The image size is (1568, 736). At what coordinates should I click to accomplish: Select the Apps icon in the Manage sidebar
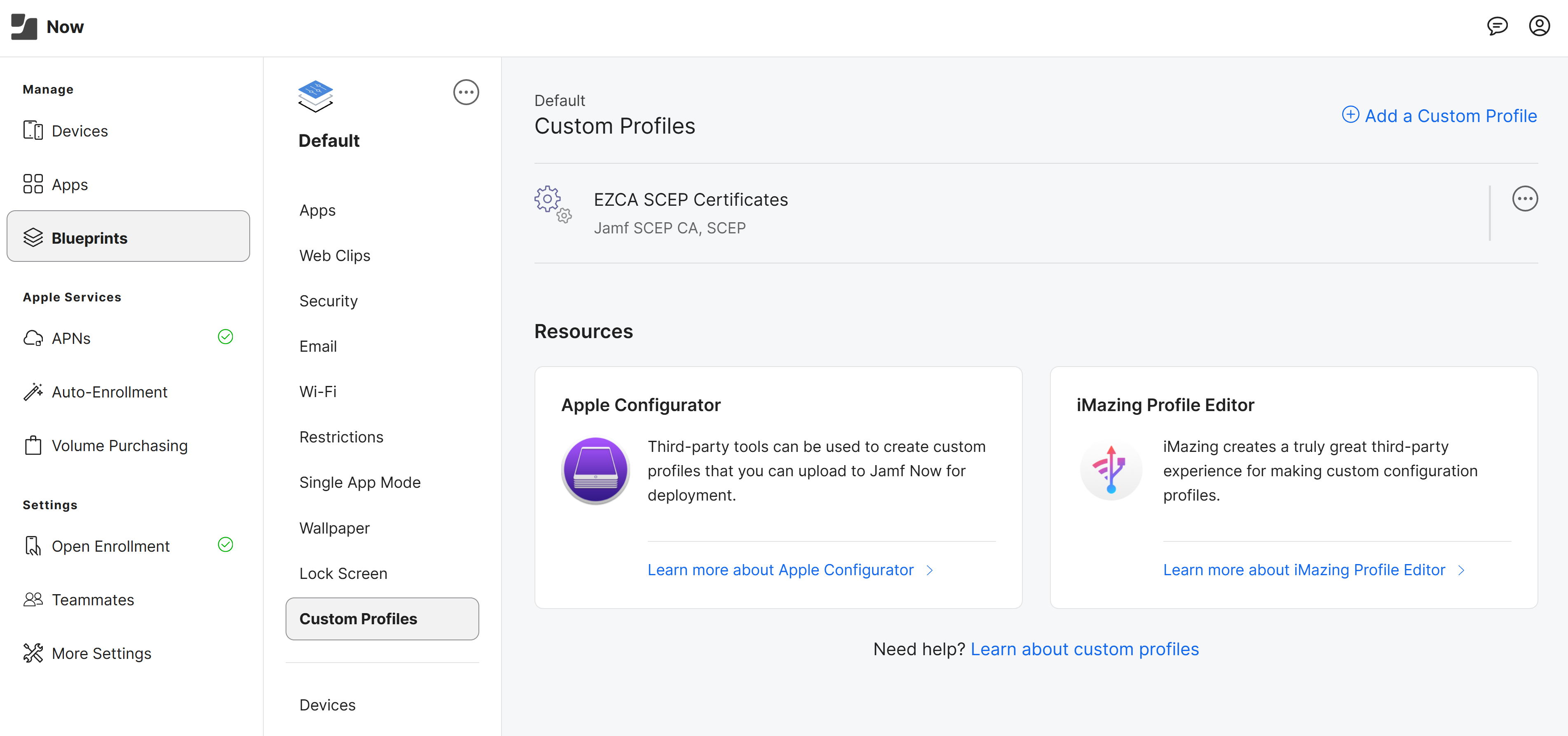pos(33,183)
